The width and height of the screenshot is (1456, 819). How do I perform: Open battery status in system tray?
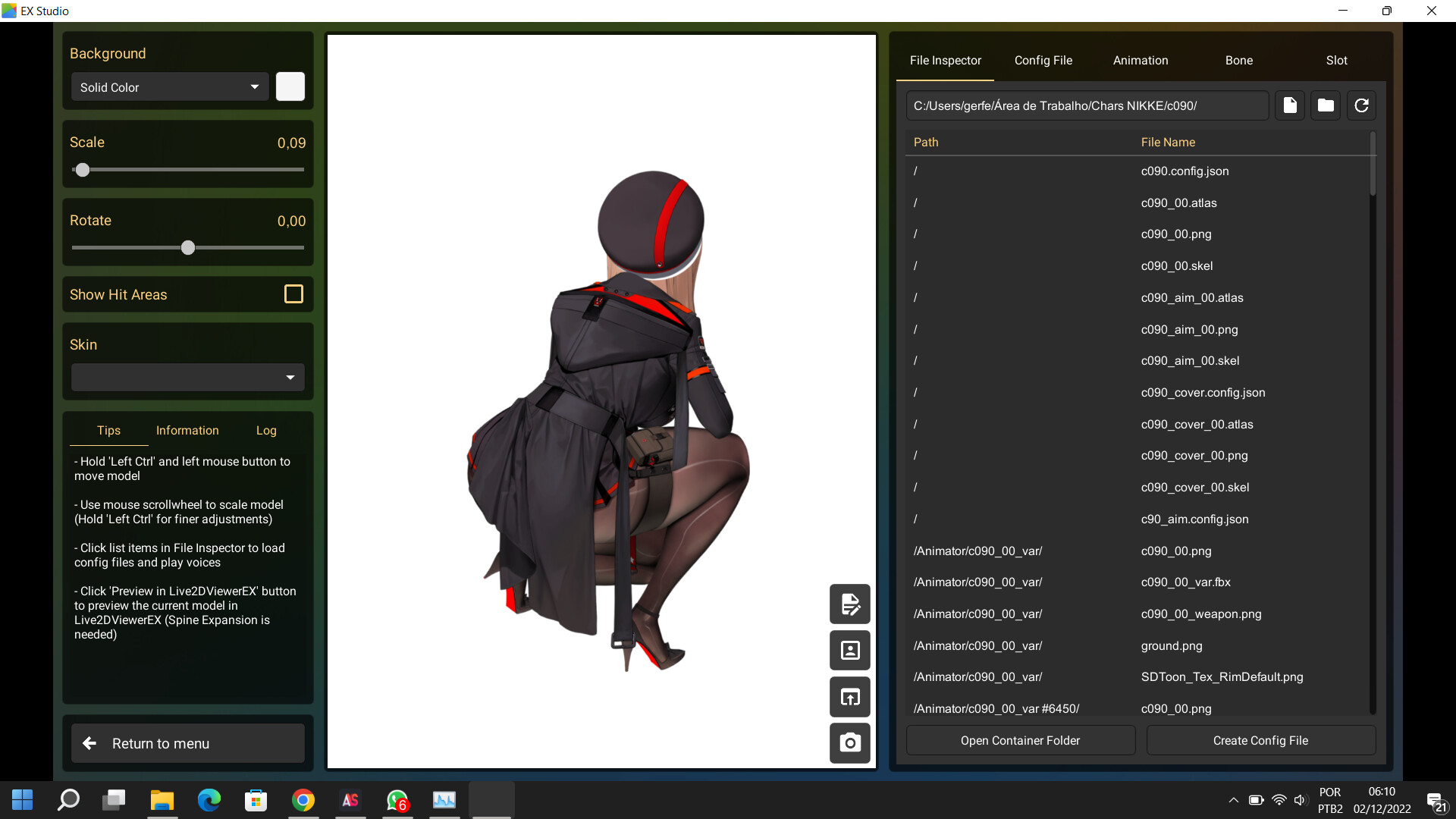click(1256, 800)
